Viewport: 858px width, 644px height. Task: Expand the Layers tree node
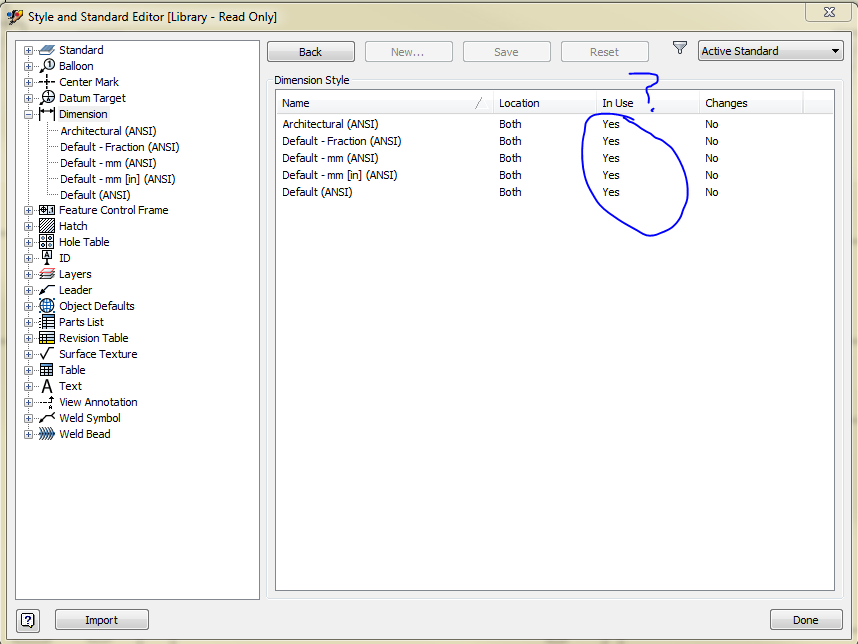tap(28, 274)
